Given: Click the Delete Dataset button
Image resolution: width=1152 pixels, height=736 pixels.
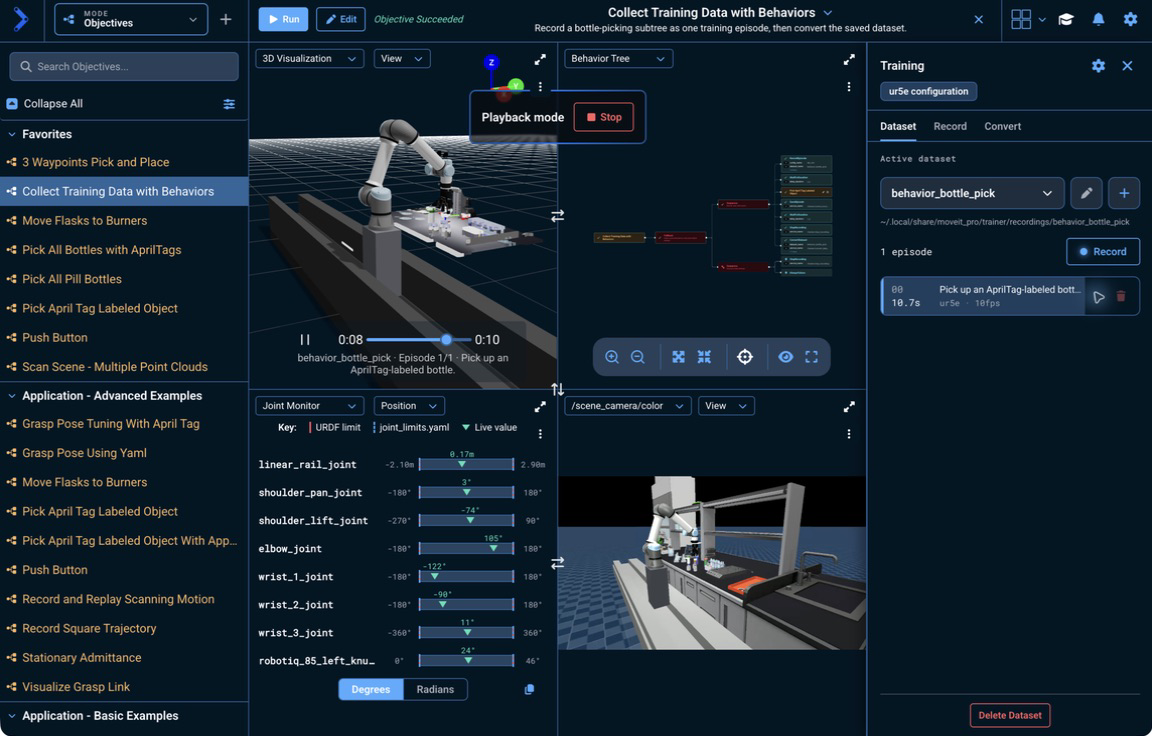Looking at the screenshot, I should tap(1009, 715).
